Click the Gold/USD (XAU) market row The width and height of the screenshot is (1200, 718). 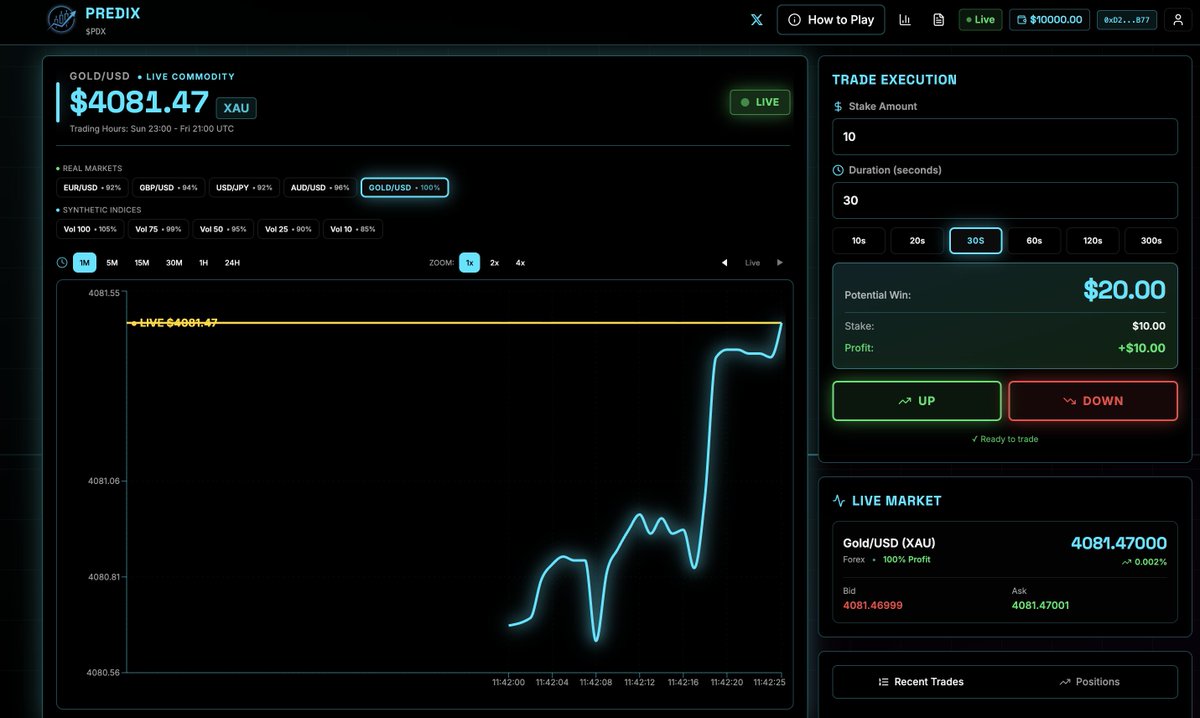click(1005, 574)
